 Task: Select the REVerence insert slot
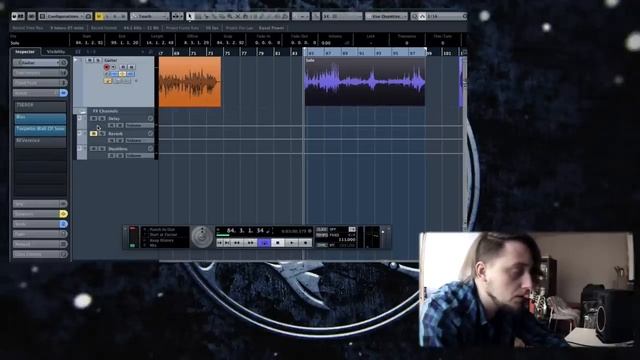40,141
